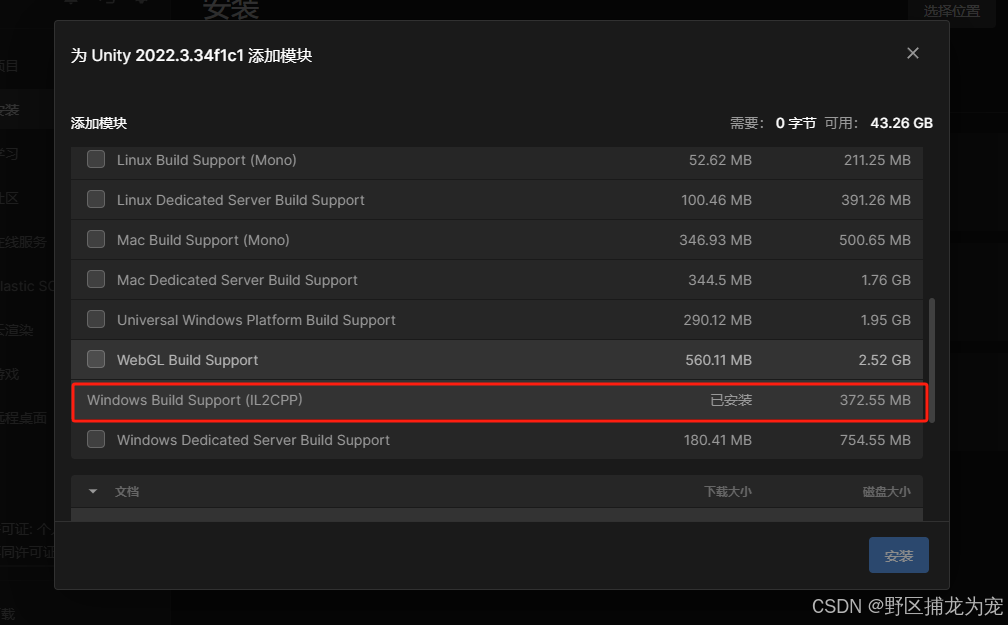Collapse the 文档 section arrow
The image size is (1008, 625).
(93, 491)
